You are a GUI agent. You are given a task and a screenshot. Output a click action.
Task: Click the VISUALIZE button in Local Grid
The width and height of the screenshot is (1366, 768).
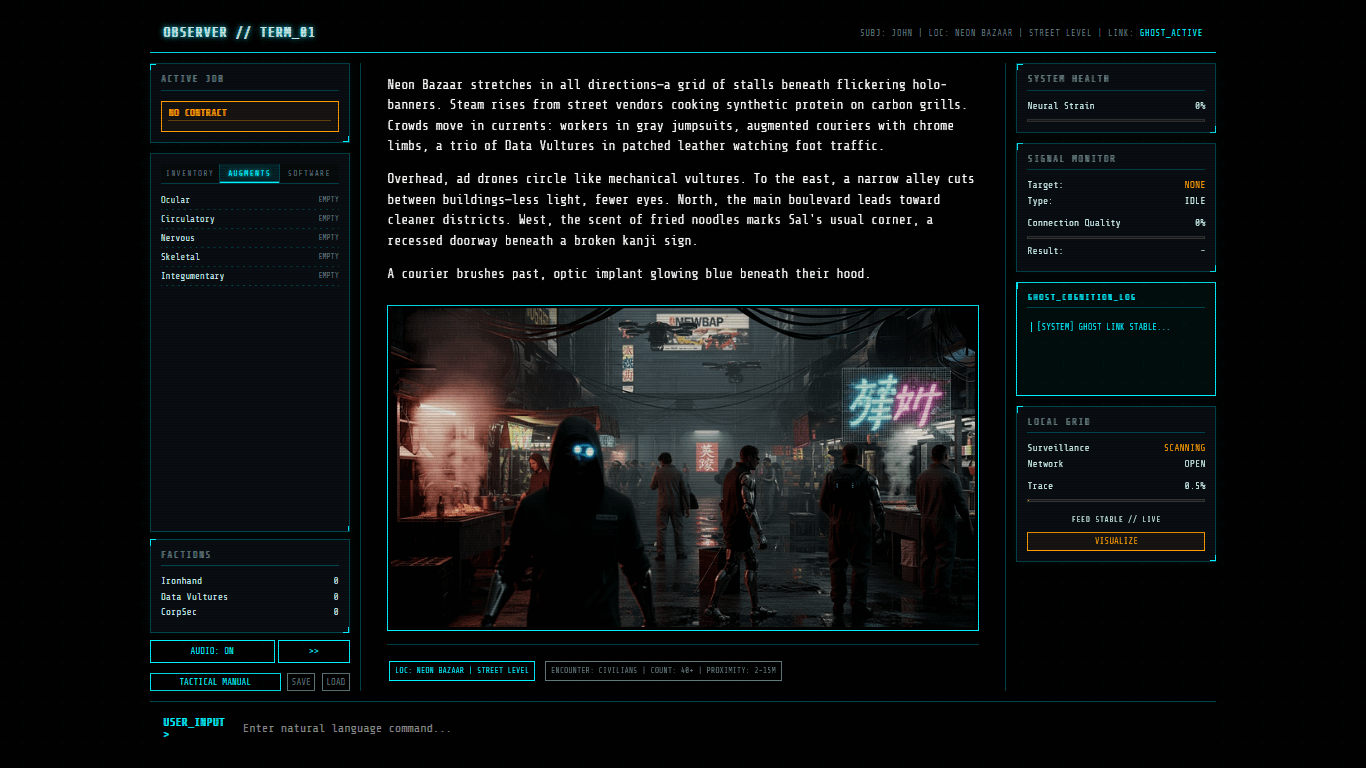coord(1115,541)
